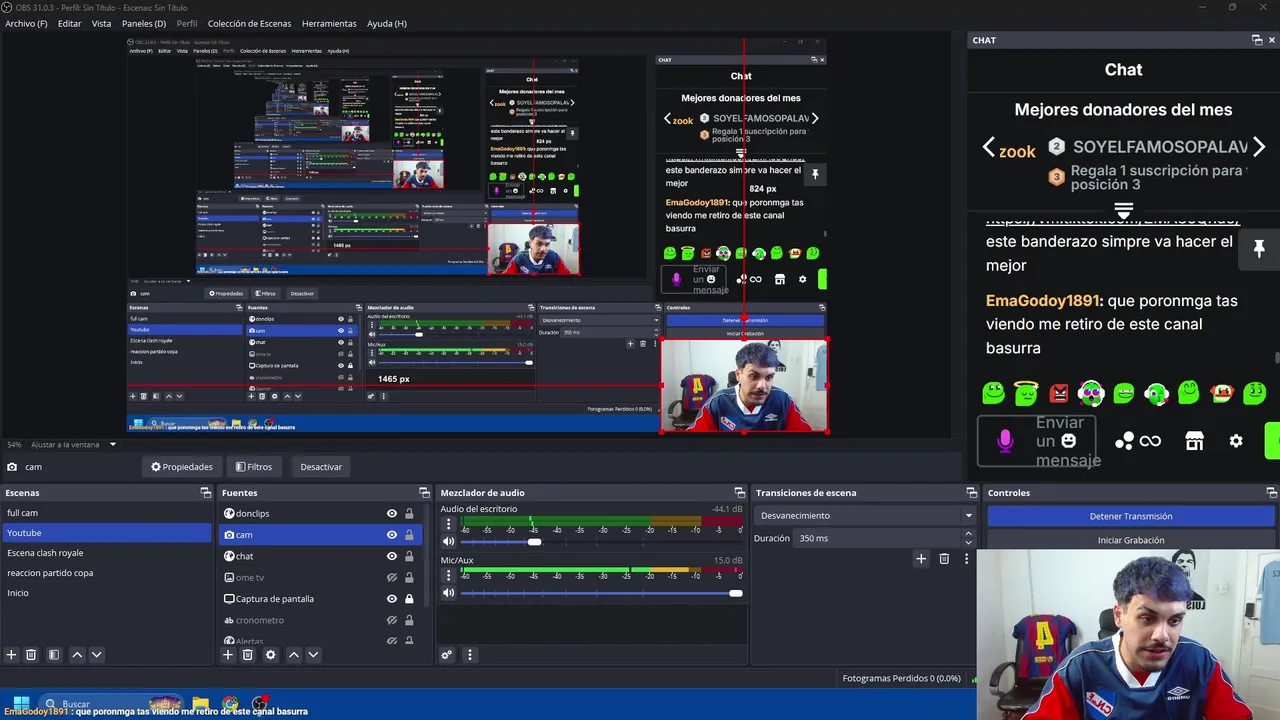Mute Mic/Aux audio
Screen dimensions: 1280x720
(x=448, y=593)
